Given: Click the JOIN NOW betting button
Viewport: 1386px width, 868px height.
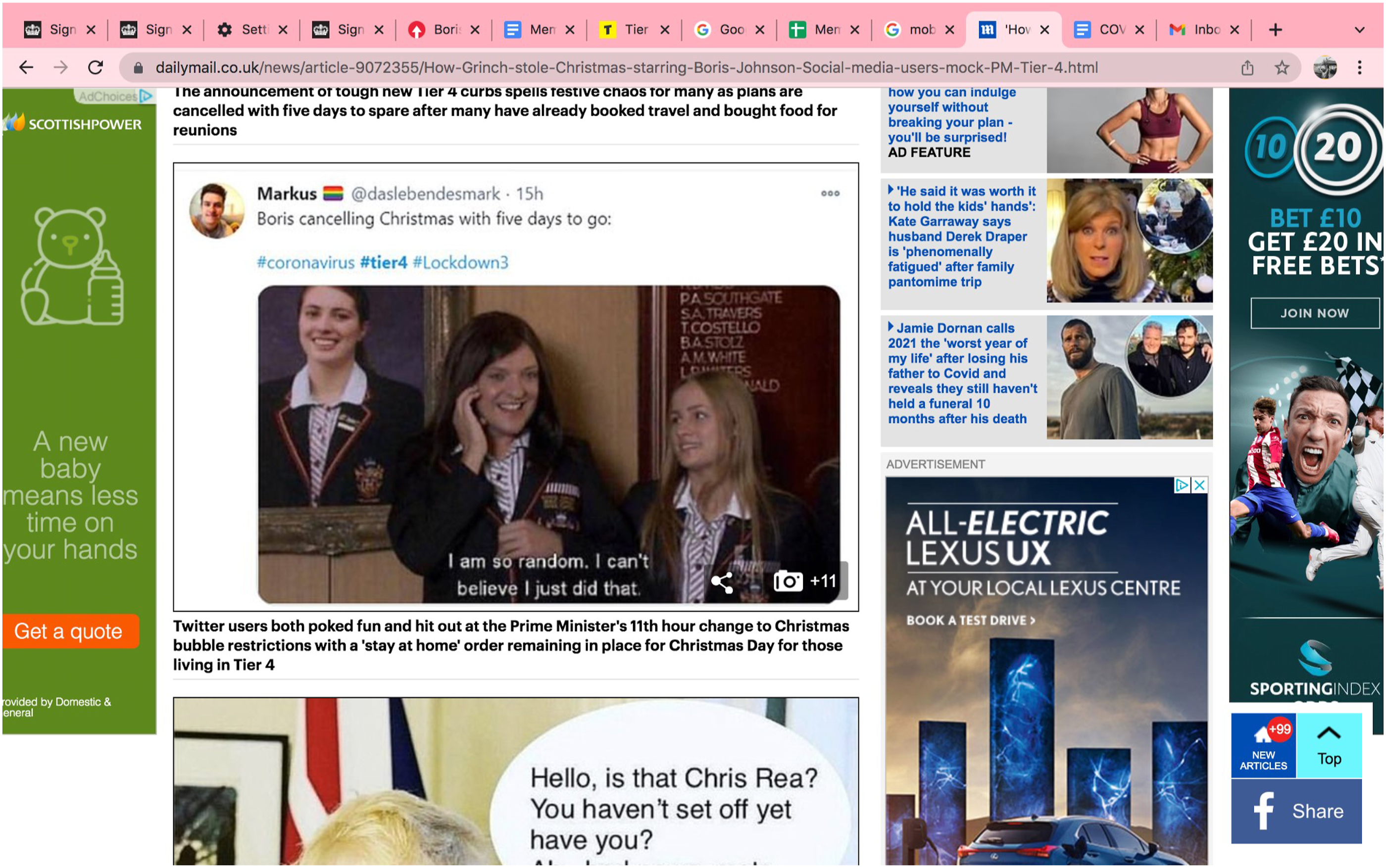Looking at the screenshot, I should pyautogui.click(x=1314, y=313).
